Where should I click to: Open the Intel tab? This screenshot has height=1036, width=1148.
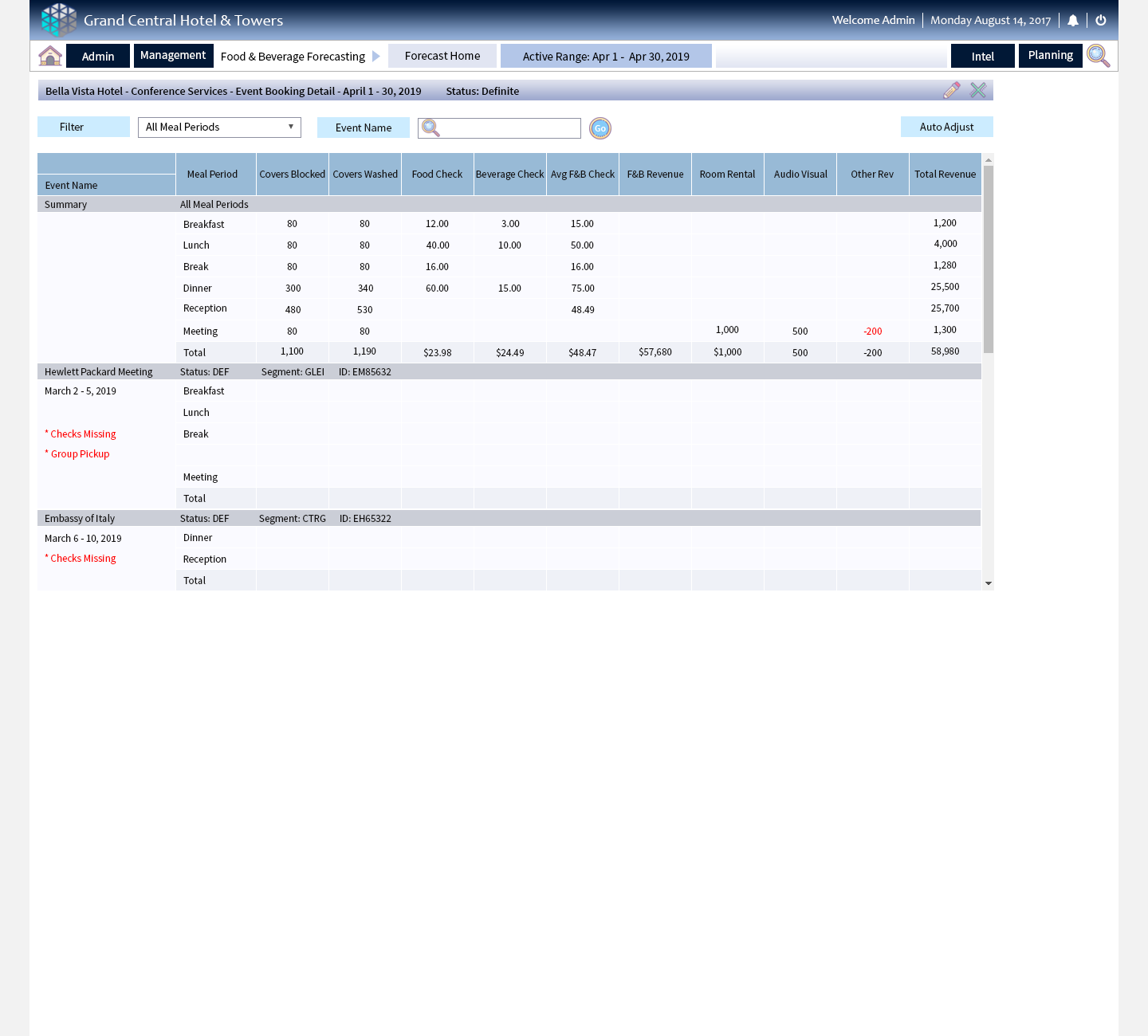coord(982,57)
